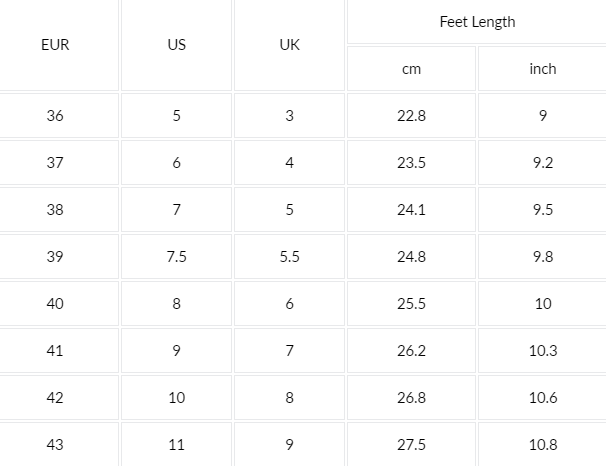This screenshot has height=466, width=606.
Task: Click the US column header
Action: pos(176,46)
